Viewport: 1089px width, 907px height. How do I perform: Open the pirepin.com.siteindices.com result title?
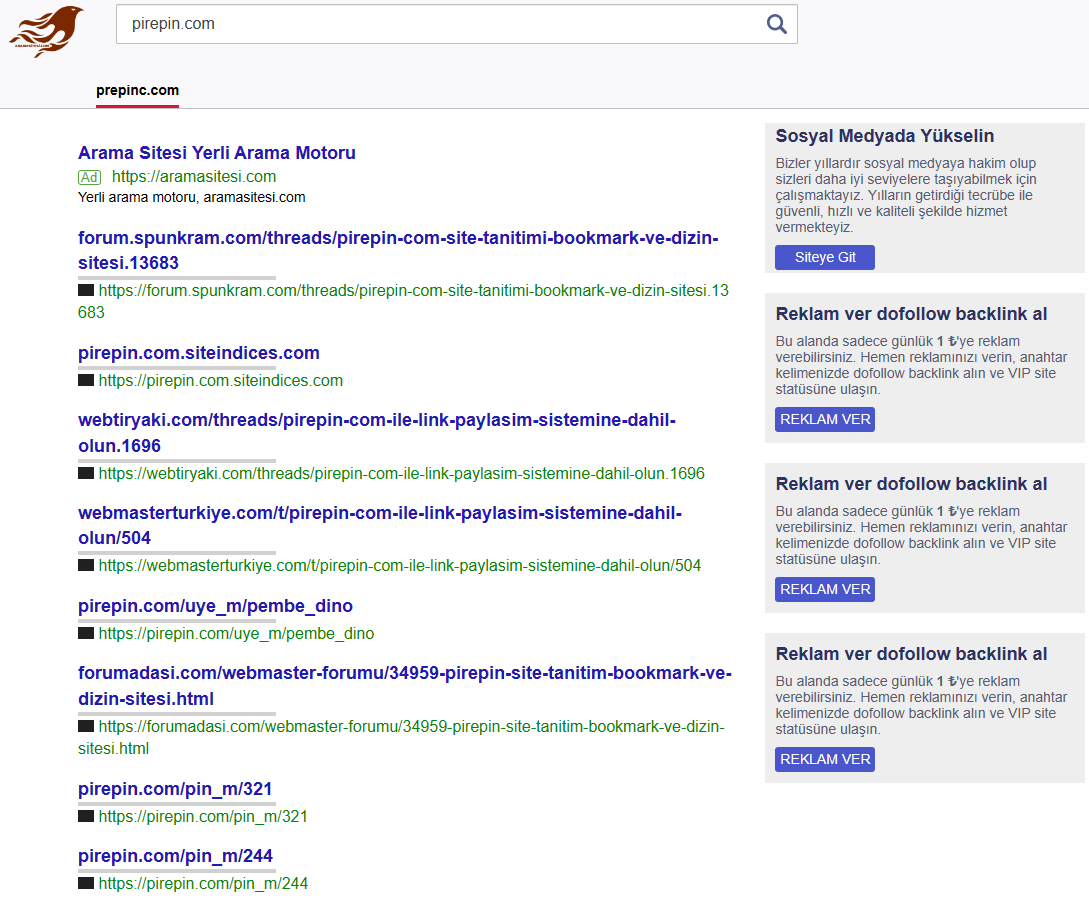pos(199,353)
